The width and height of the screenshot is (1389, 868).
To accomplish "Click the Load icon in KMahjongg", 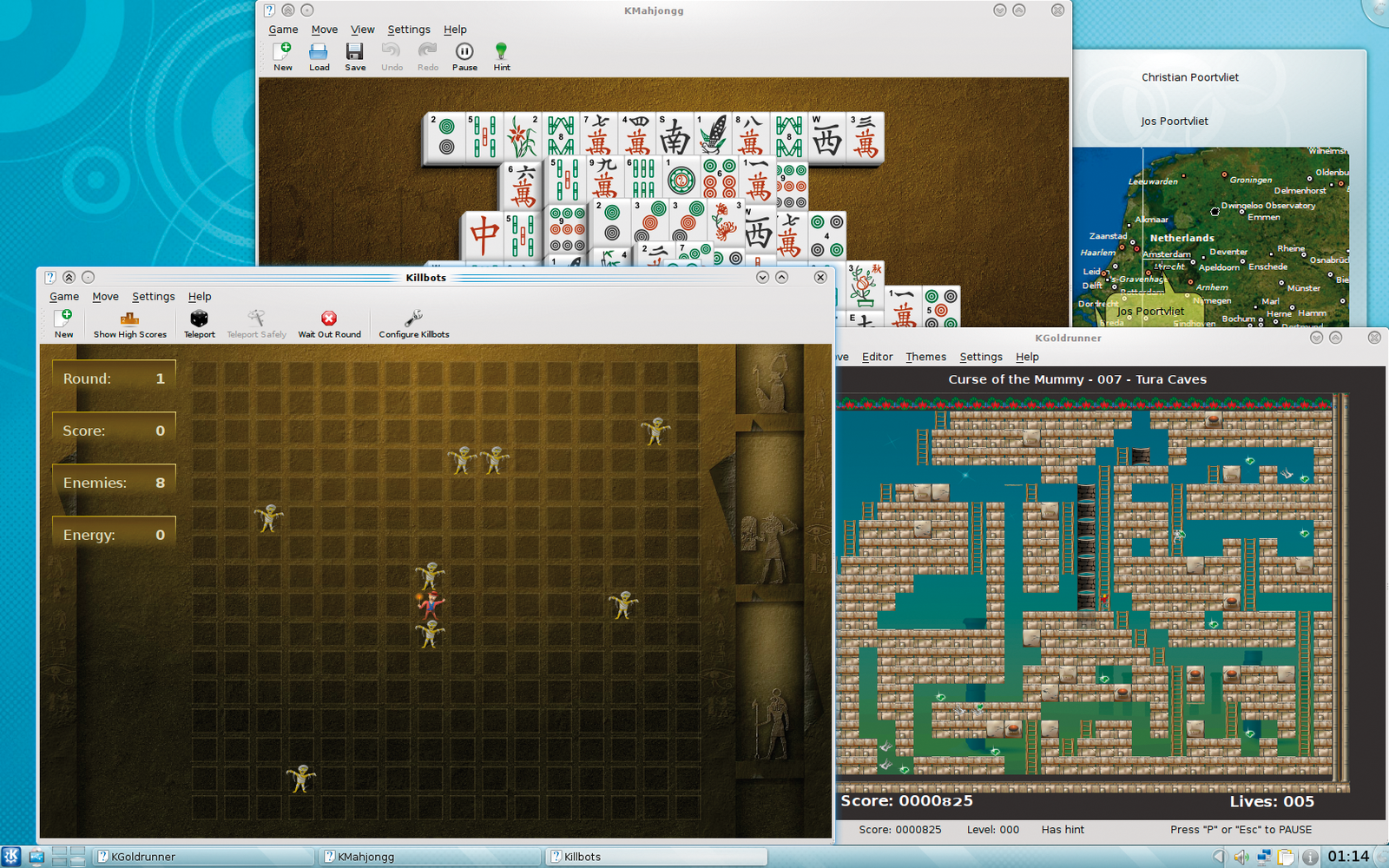I will tap(319, 56).
